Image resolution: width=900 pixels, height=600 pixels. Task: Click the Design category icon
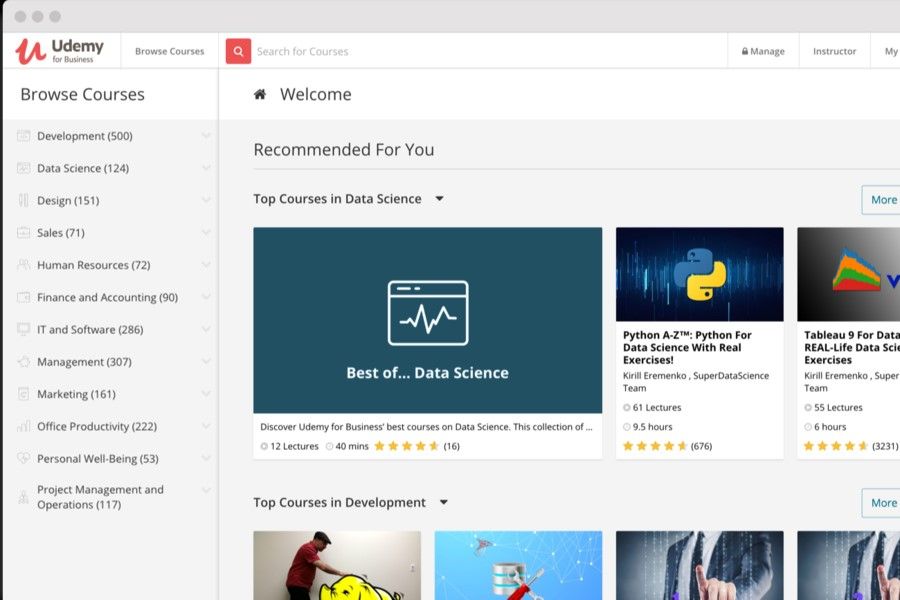[x=22, y=200]
